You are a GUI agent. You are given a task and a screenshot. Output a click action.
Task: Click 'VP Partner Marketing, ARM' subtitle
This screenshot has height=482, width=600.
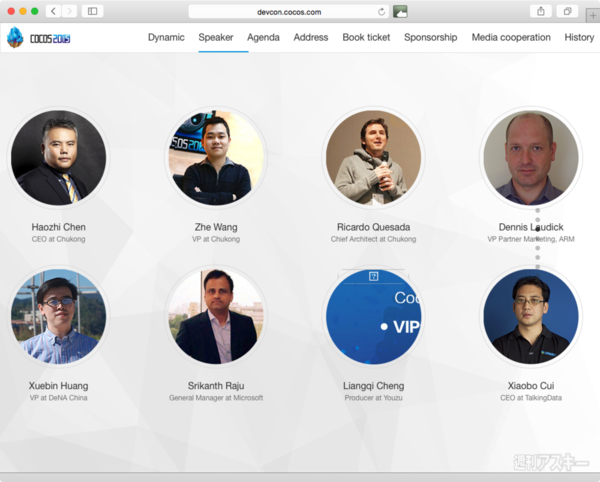[x=531, y=239]
